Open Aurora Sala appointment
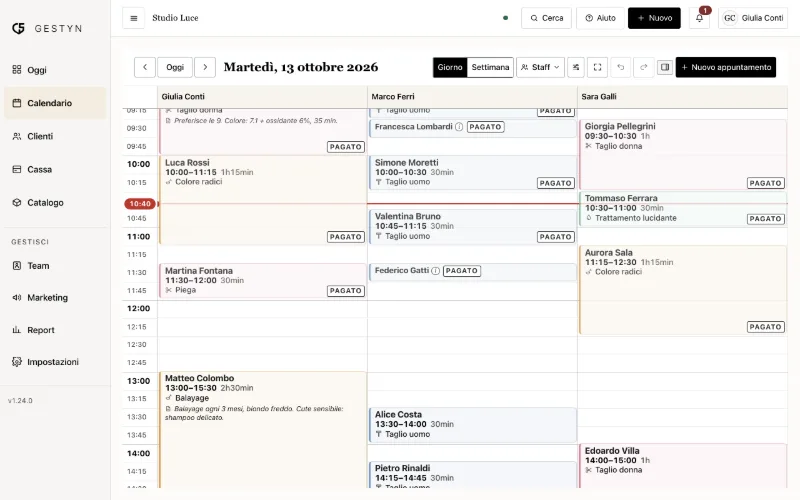The height and width of the screenshot is (500, 800). click(683, 290)
